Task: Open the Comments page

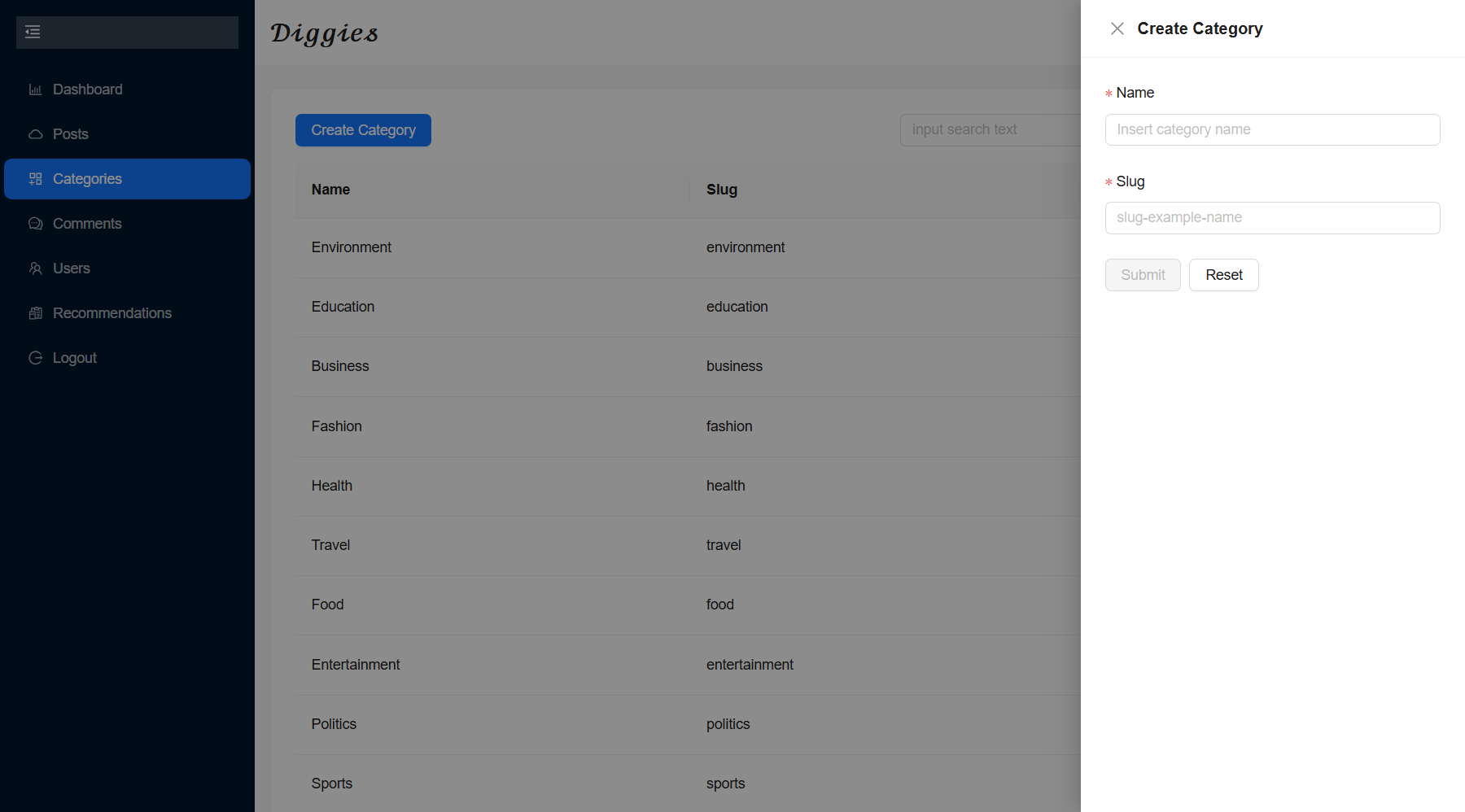Action: pyautogui.click(x=87, y=224)
